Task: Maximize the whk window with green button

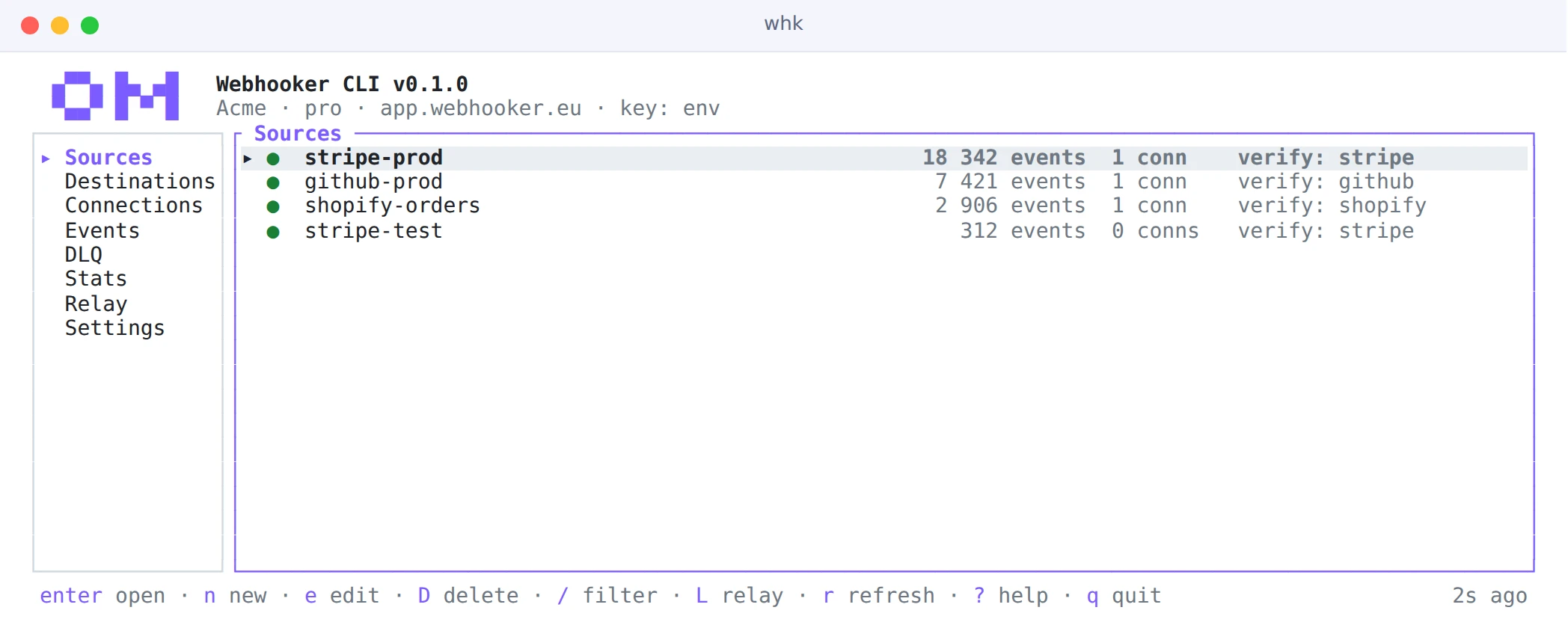Action: click(x=90, y=25)
